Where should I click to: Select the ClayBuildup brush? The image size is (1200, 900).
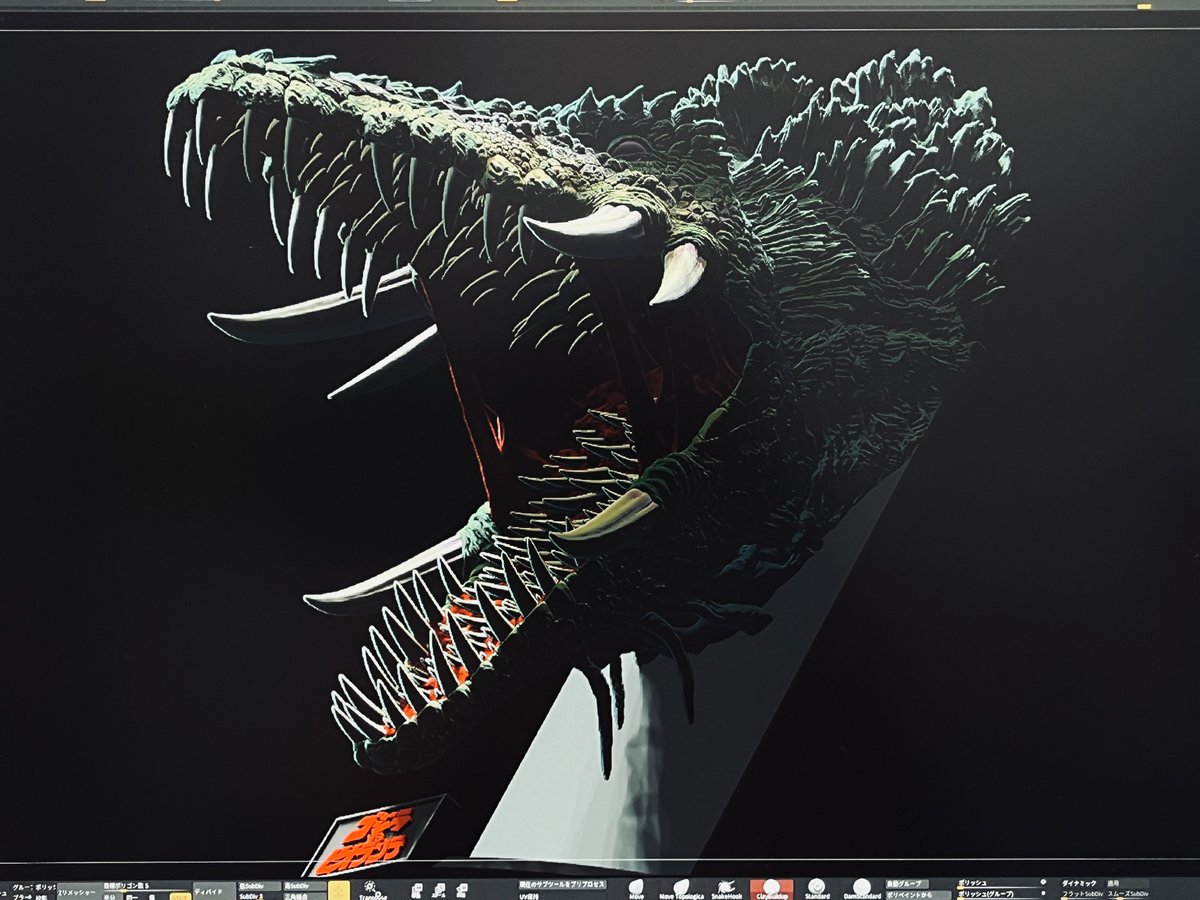pos(771,889)
